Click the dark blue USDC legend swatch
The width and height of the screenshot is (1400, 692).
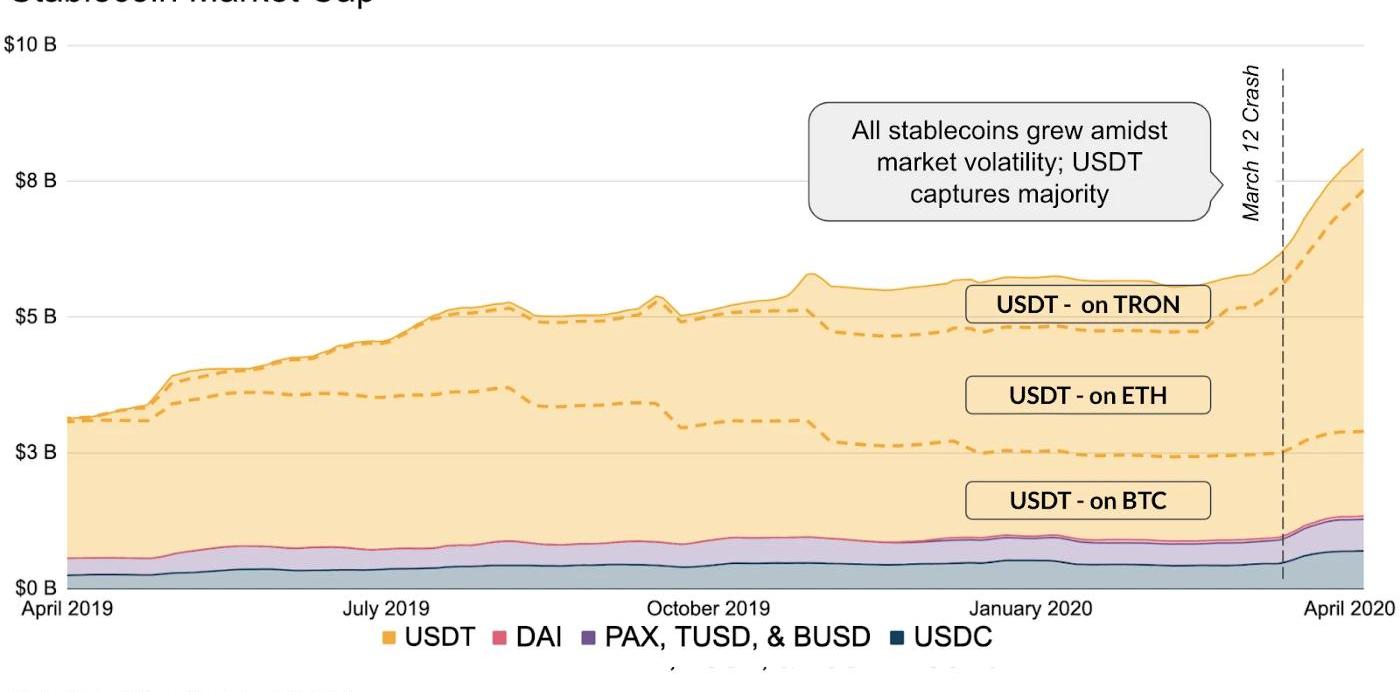pyautogui.click(x=897, y=638)
